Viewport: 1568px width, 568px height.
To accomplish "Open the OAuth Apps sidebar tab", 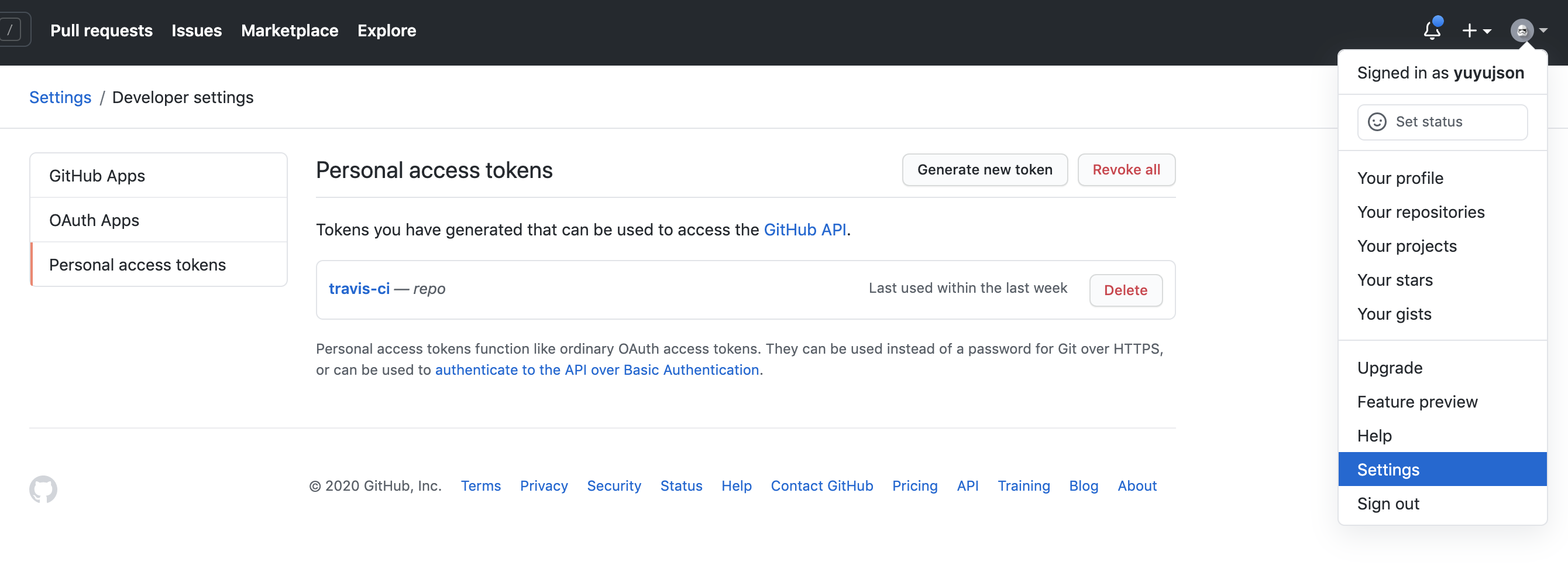I will 94,220.
